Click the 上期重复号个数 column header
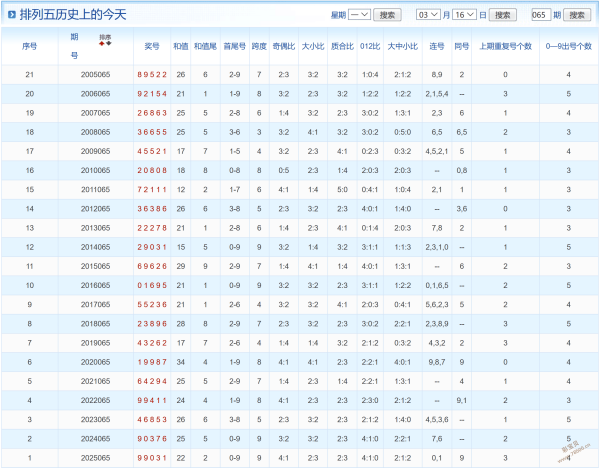 pos(505,46)
